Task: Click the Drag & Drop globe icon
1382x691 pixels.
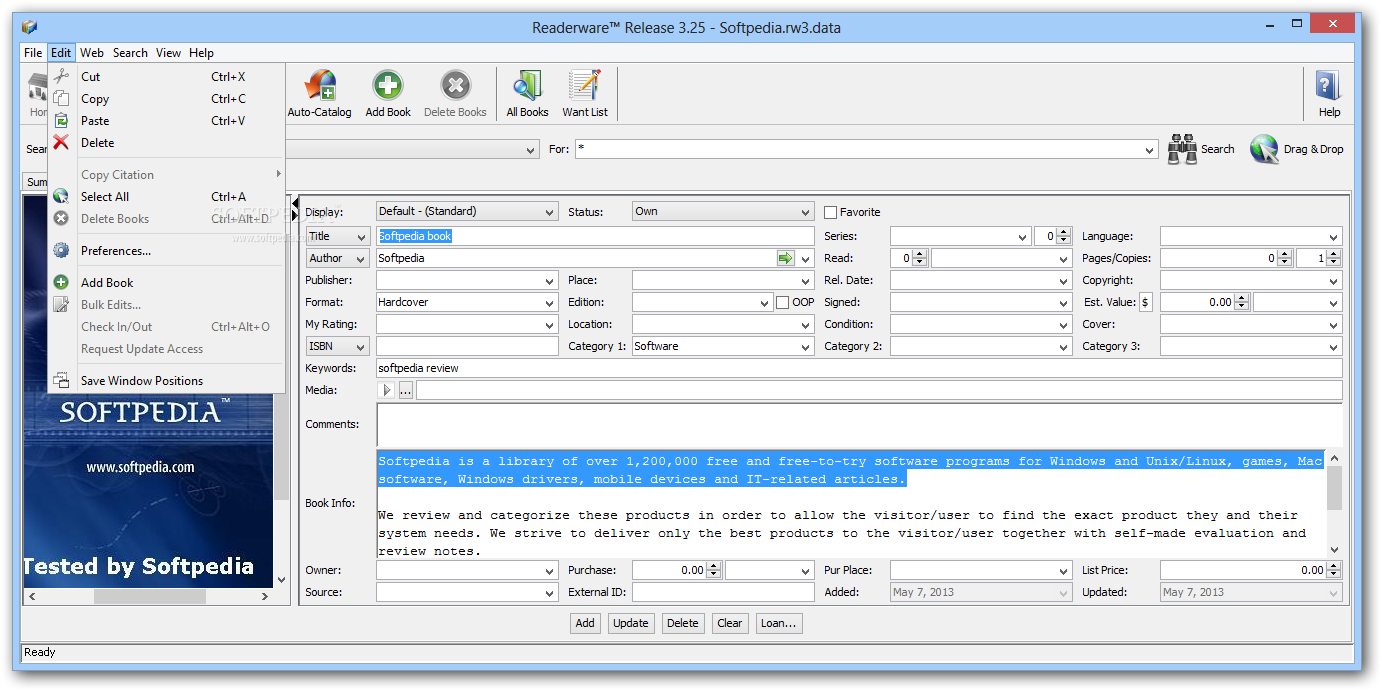Action: click(1265, 149)
